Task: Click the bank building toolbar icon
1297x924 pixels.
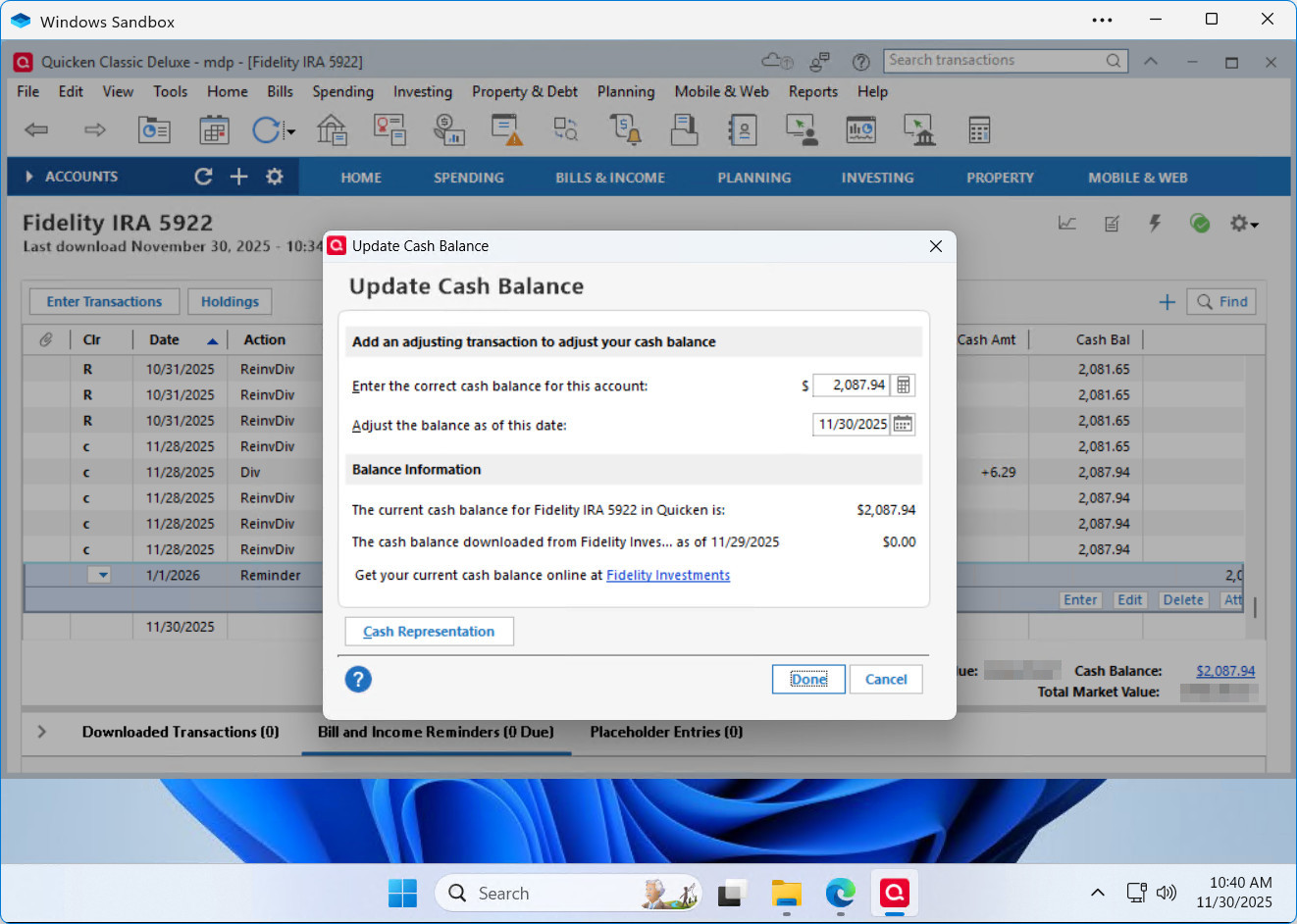Action: click(332, 129)
